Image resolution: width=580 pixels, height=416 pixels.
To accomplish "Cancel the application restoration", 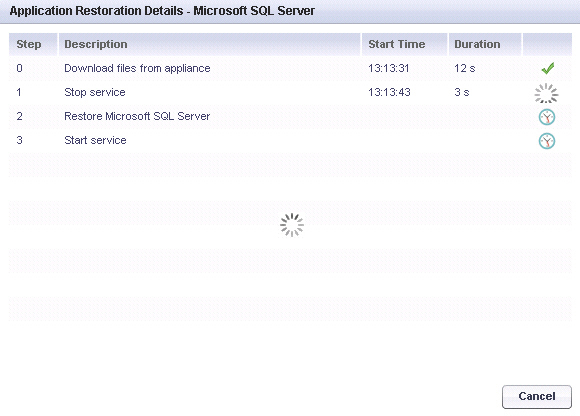I will point(537,396).
